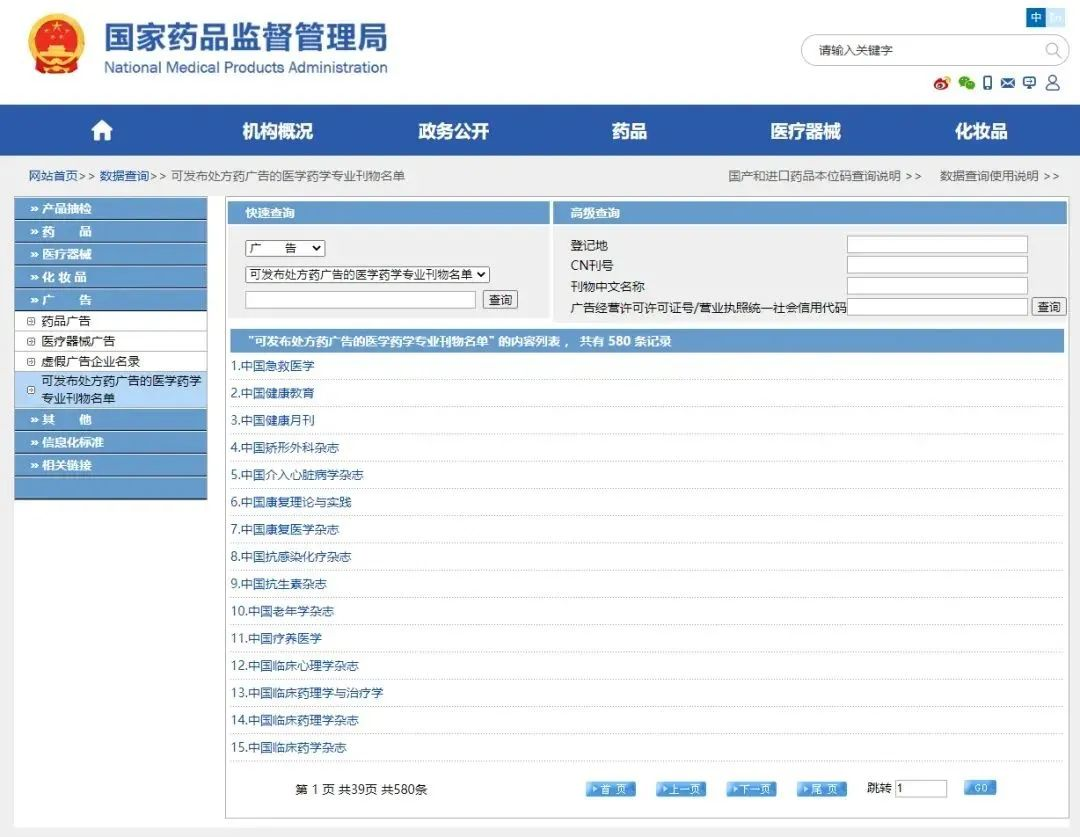Screen dimensions: 1080x837
Task: Open record 4.中国矫形外科杂志
Action: click(x=284, y=448)
